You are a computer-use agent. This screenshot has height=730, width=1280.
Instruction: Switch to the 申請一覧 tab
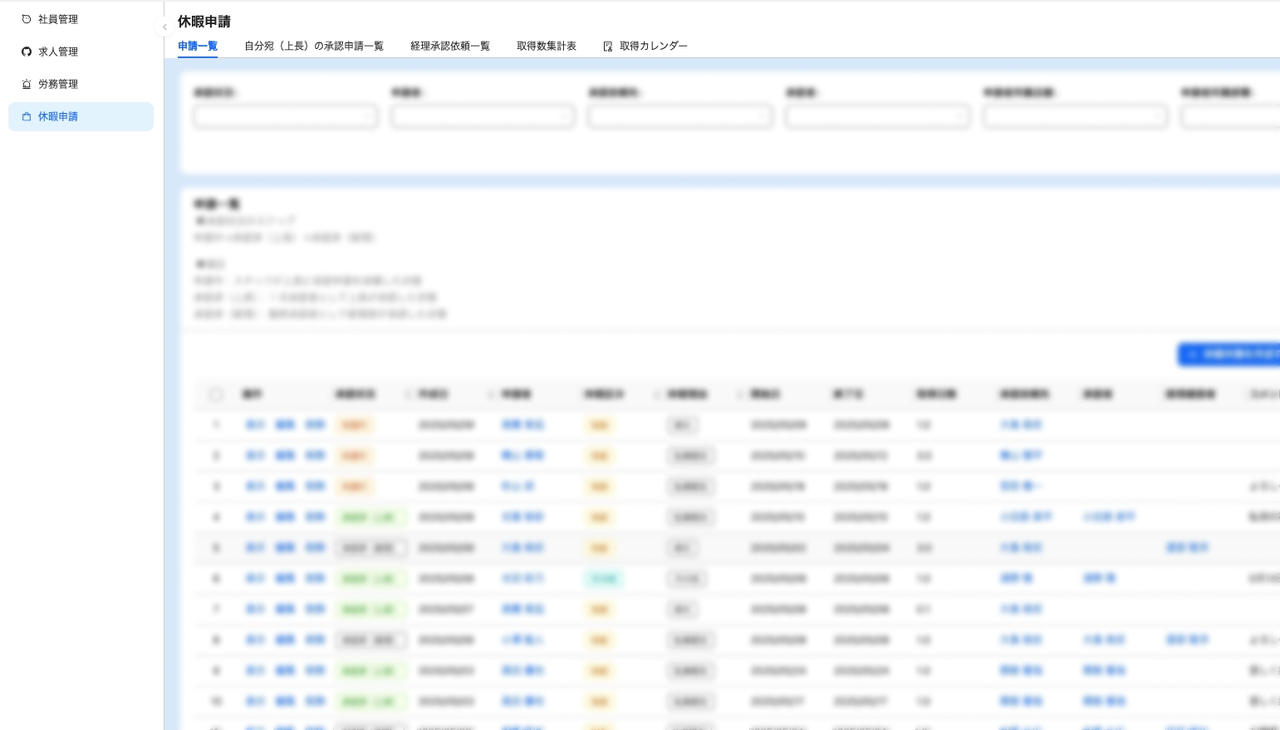(x=198, y=46)
